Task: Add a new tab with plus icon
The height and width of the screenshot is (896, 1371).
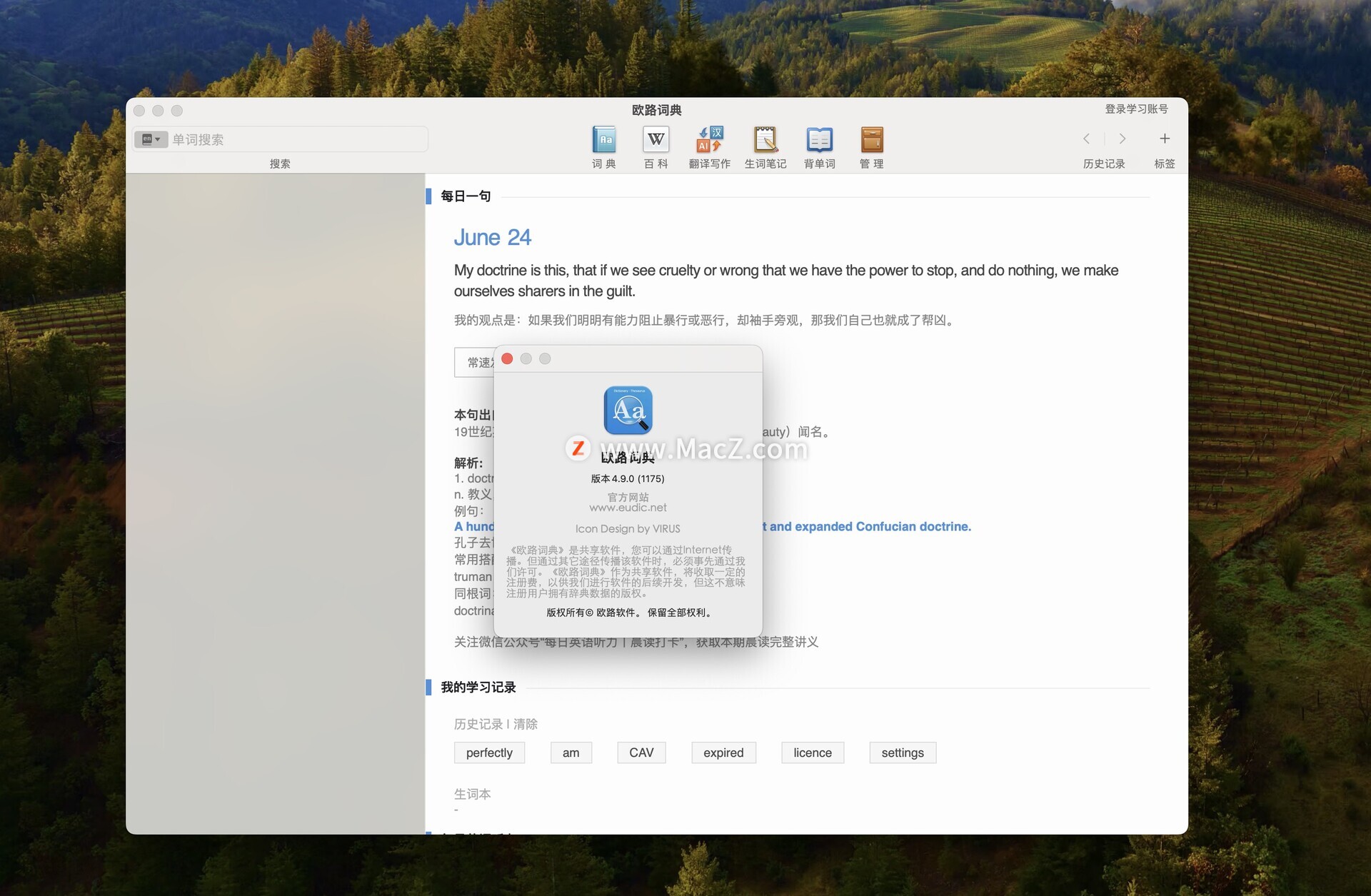Action: pyautogui.click(x=1165, y=139)
